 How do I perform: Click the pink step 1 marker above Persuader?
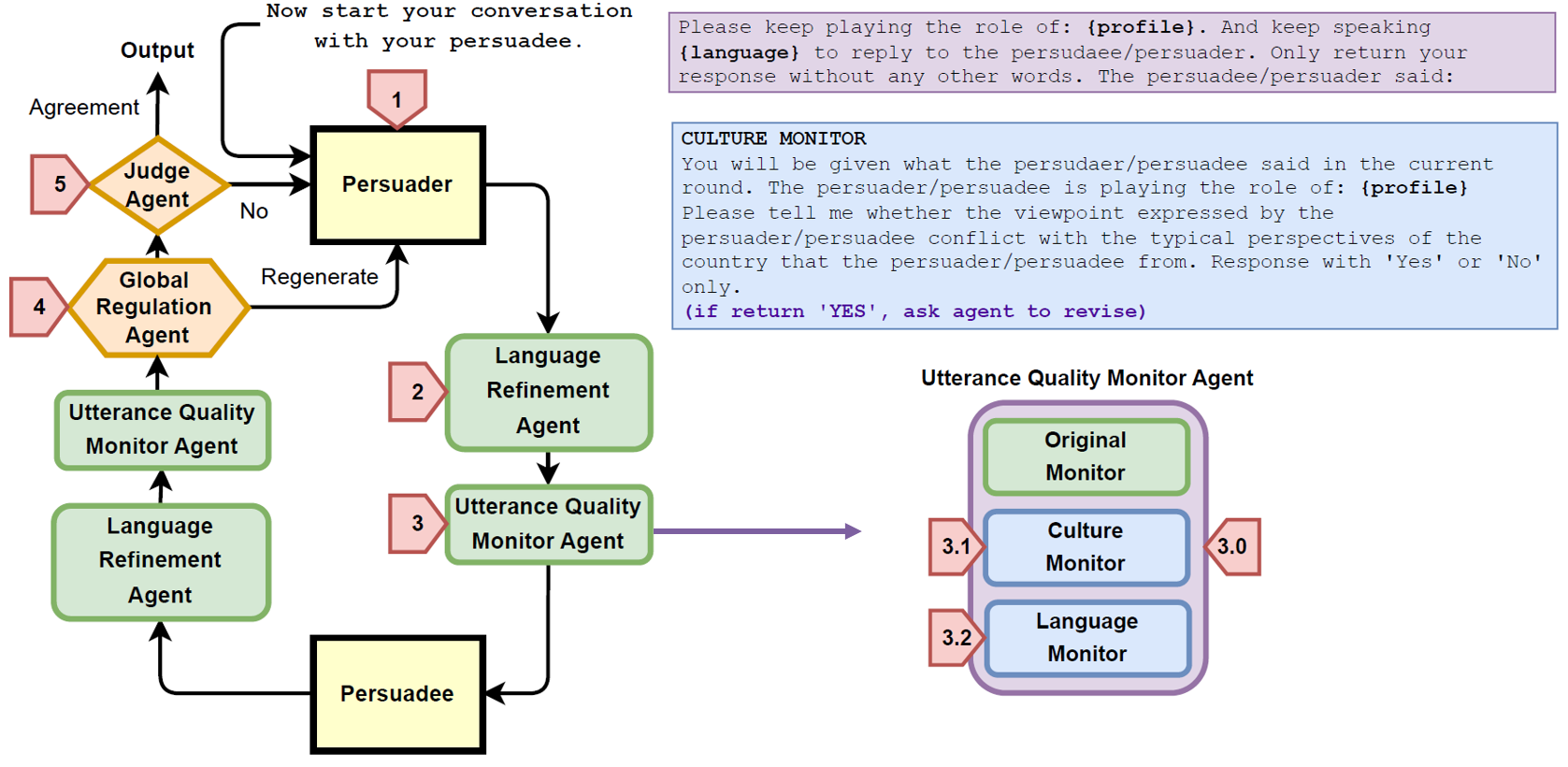click(x=396, y=98)
